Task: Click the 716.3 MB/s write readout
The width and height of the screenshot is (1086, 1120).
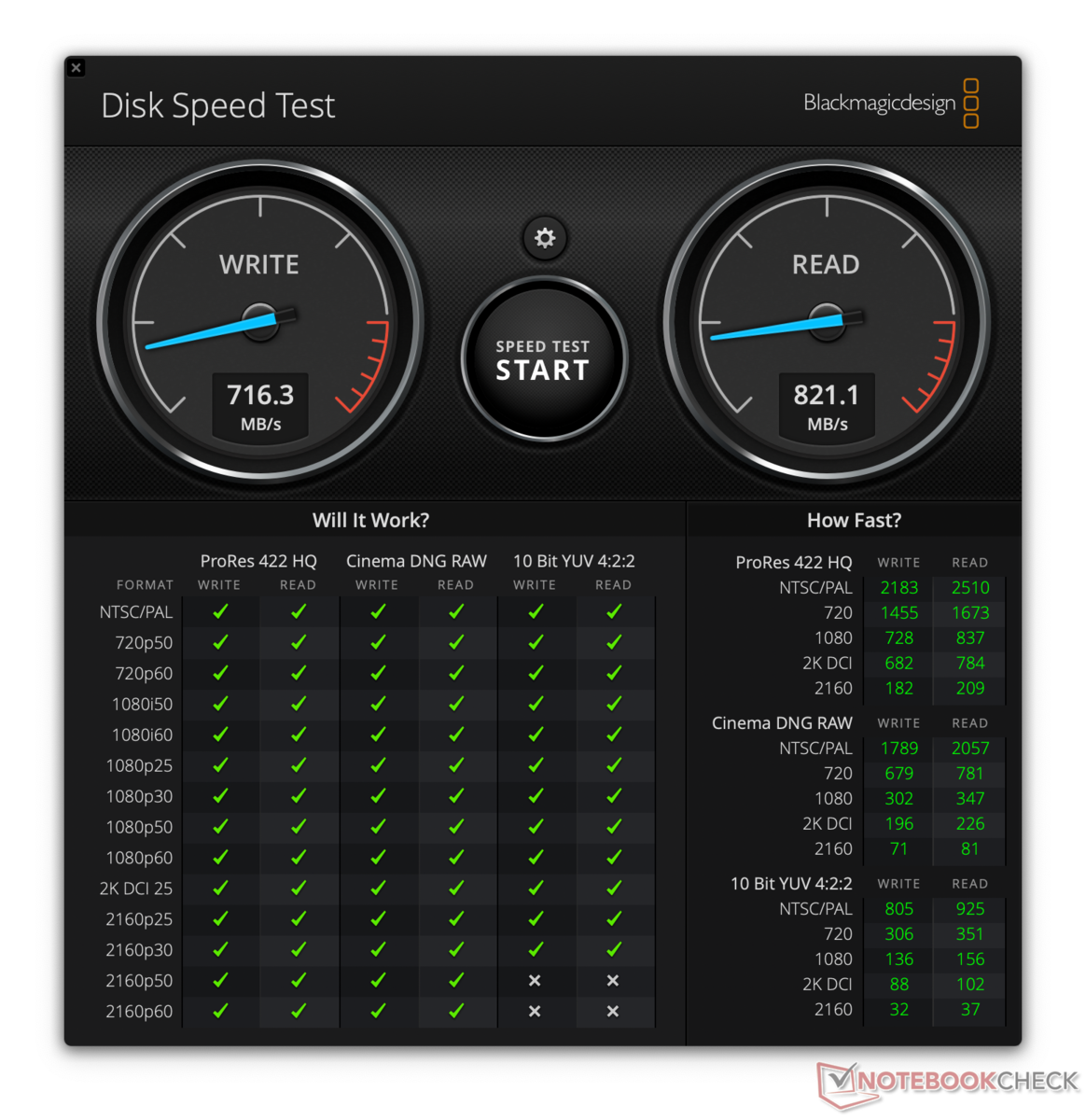Action: [x=260, y=406]
